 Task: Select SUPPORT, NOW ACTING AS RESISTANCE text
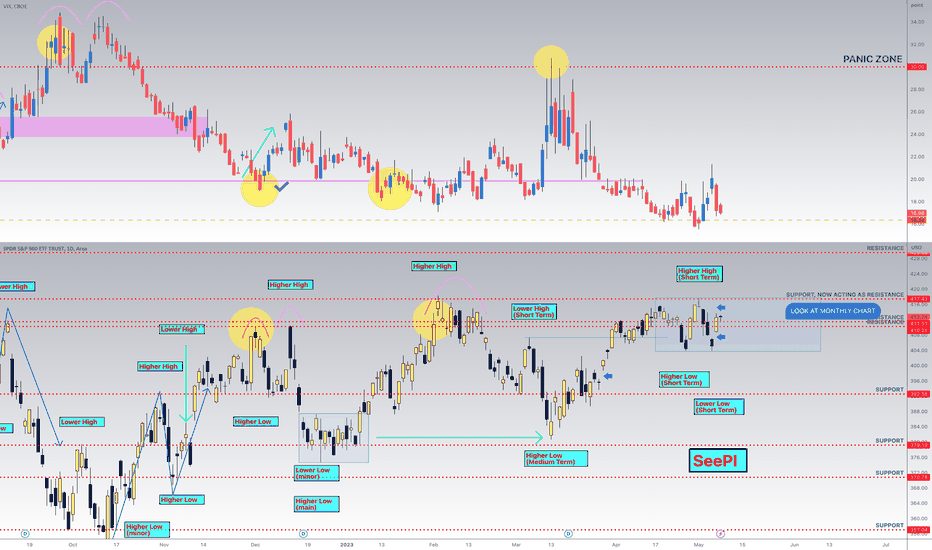[845, 294]
